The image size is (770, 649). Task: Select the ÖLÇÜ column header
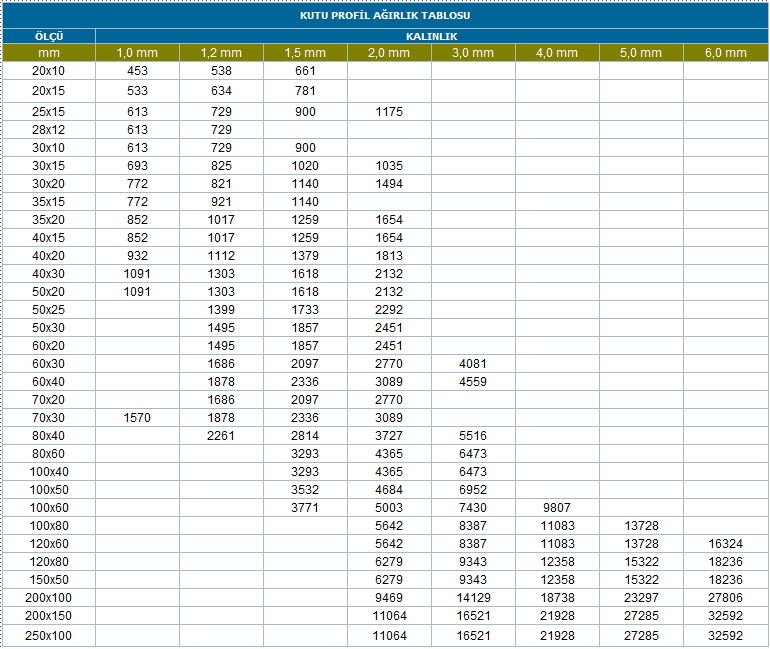pyautogui.click(x=49, y=36)
